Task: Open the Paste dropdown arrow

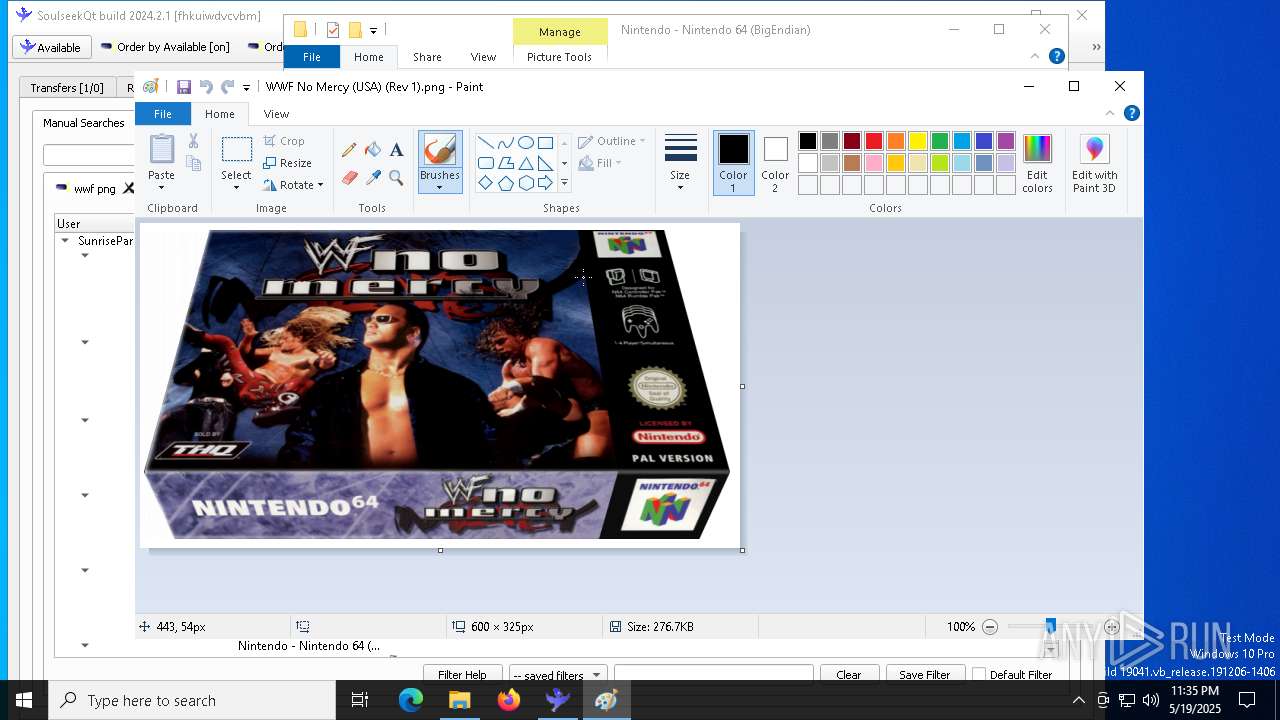Action: (161, 187)
